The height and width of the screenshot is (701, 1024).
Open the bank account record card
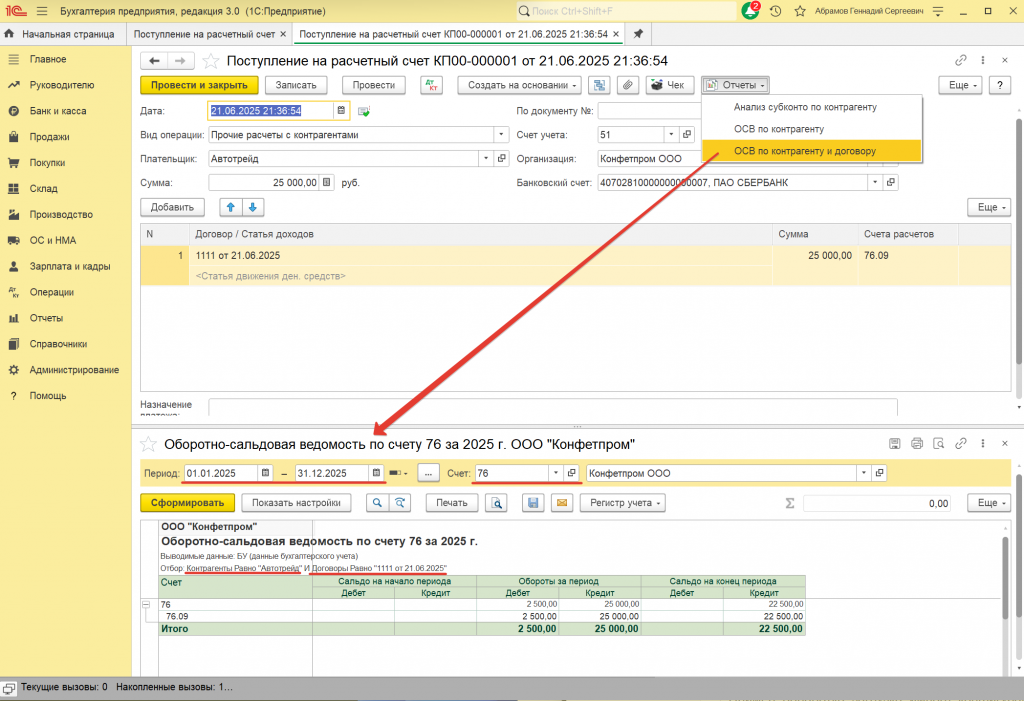[891, 183]
